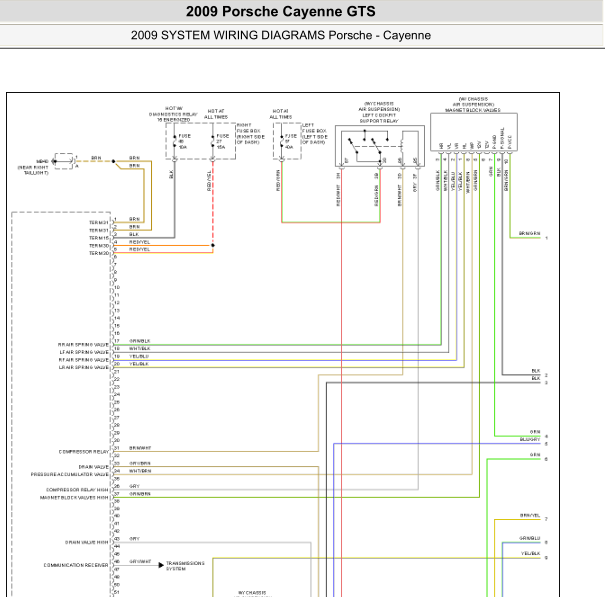The width and height of the screenshot is (605, 597).
Task: Click 'GRN/BLU' label at connector 8
Action: pos(529,538)
